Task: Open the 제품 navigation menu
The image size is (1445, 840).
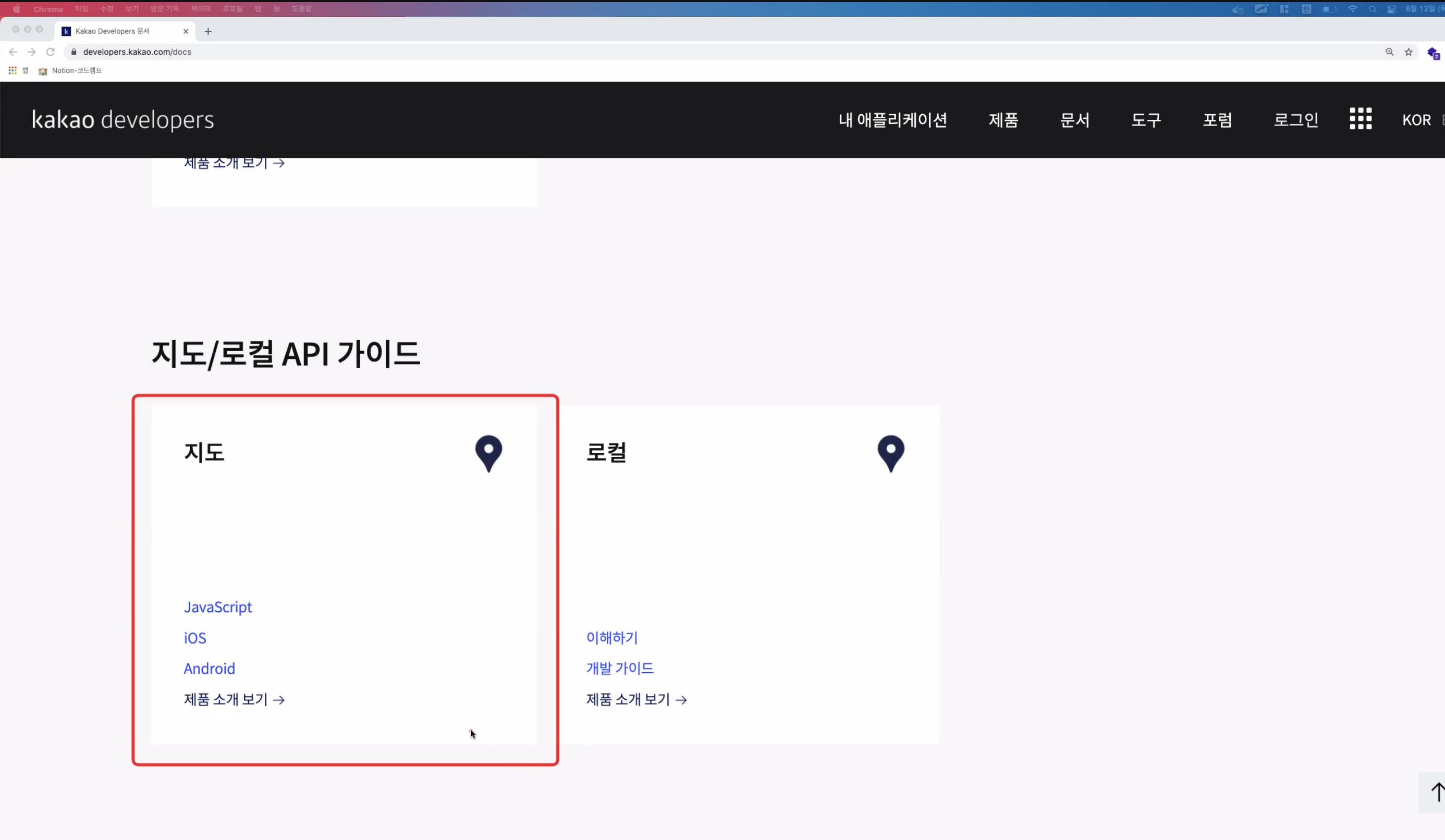Action: 1003,120
